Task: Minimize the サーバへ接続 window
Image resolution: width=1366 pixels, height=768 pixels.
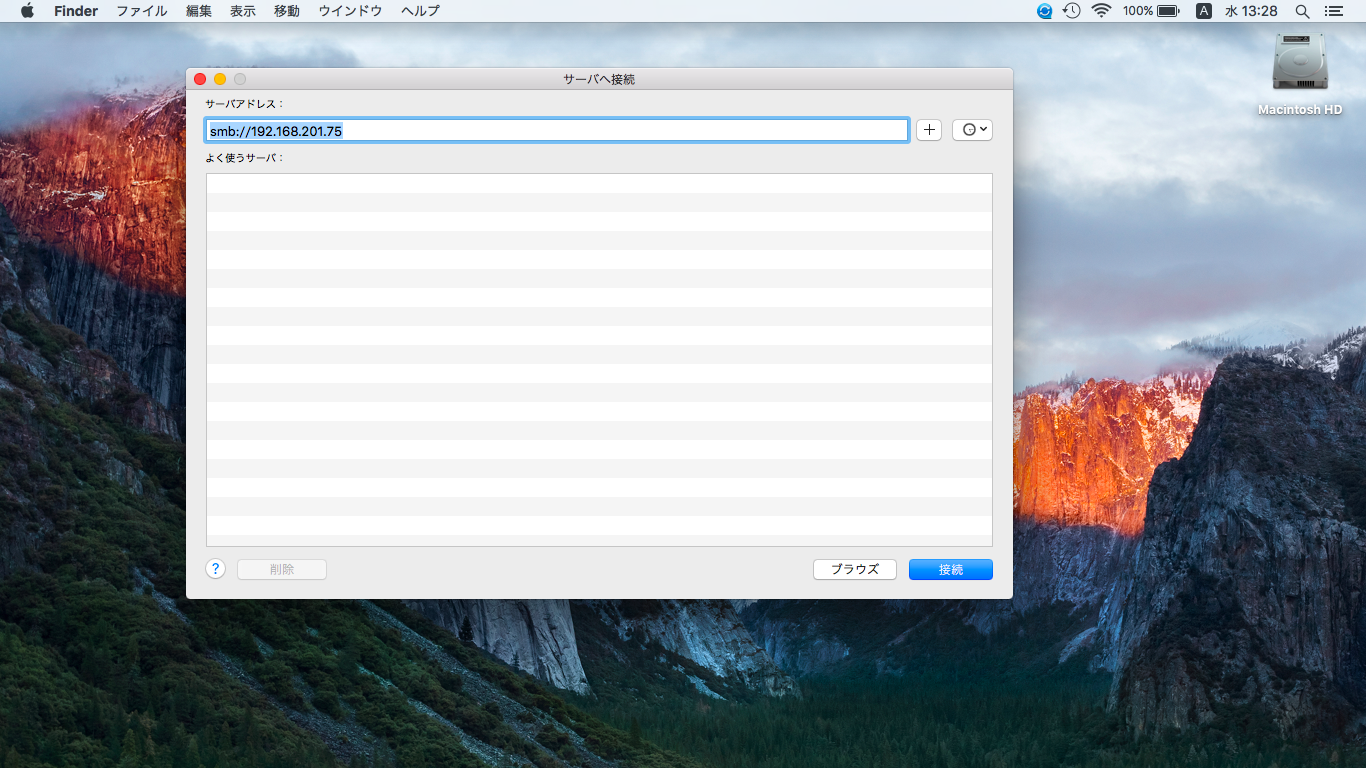Action: click(220, 79)
